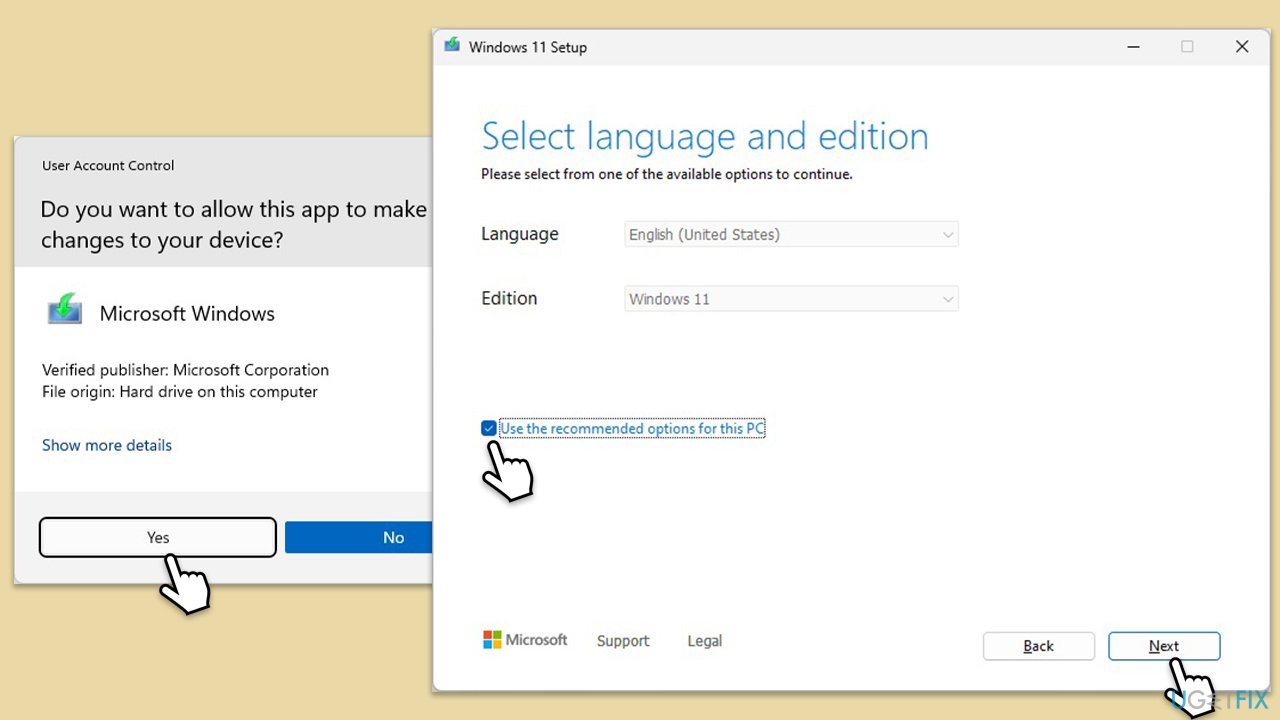This screenshot has height=720, width=1280.
Task: Minimize the Windows 11 Setup window
Action: pos(1133,47)
